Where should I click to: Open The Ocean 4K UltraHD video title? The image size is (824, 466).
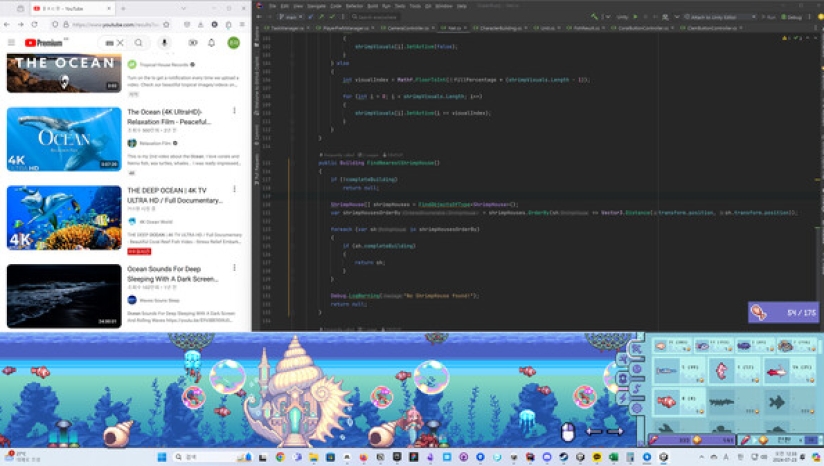click(169, 117)
